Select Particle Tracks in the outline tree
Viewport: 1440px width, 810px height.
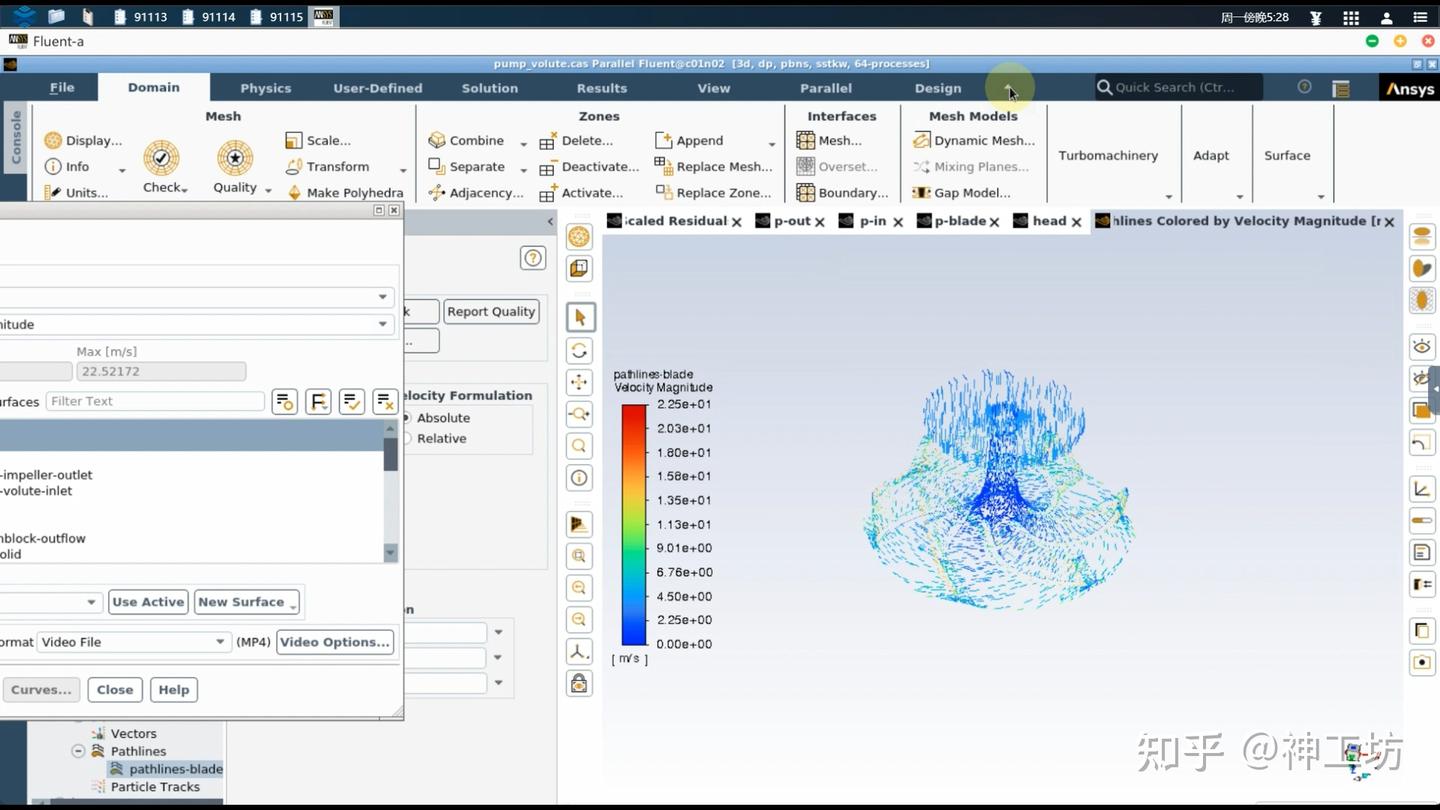click(x=155, y=787)
